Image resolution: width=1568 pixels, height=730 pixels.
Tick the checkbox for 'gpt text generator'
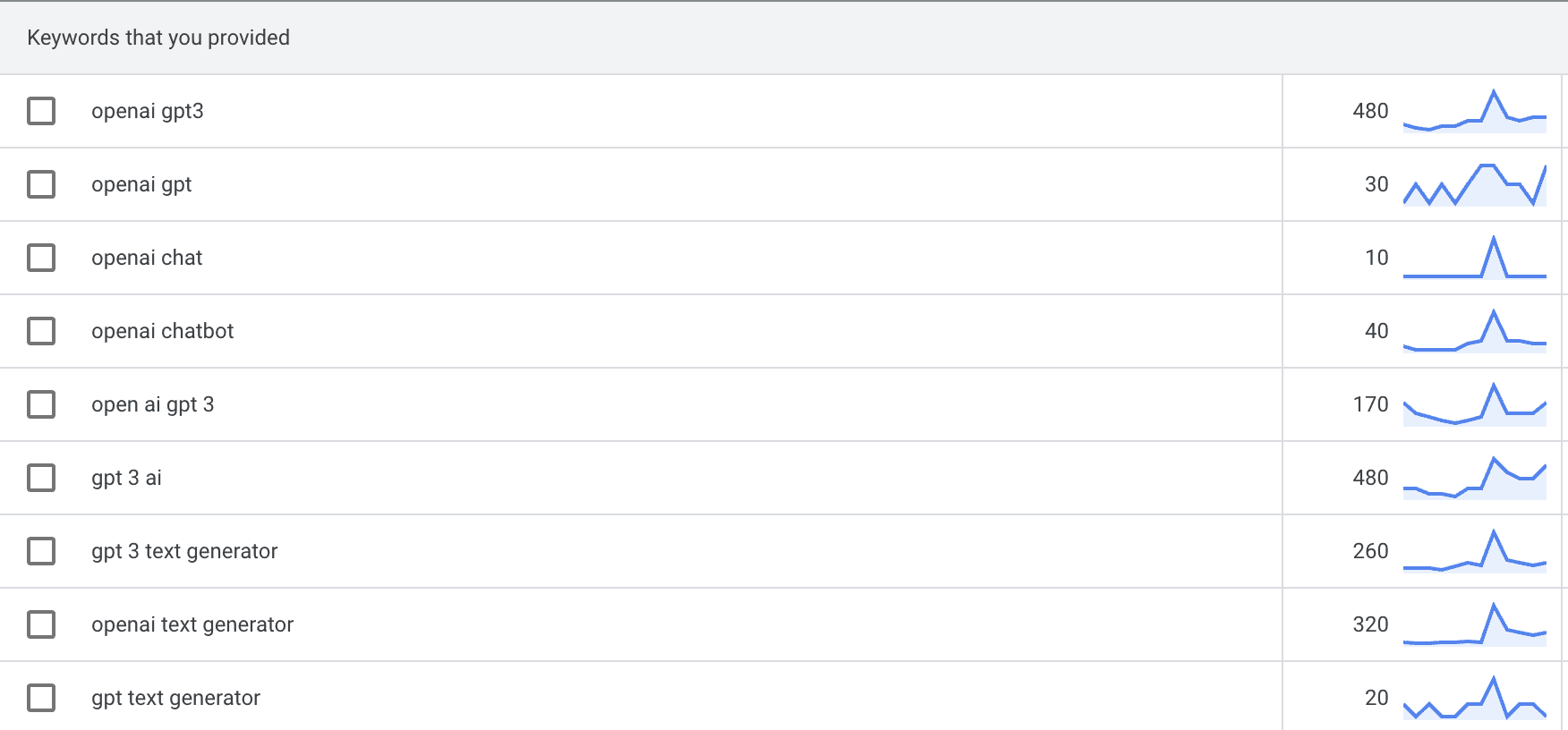40,698
